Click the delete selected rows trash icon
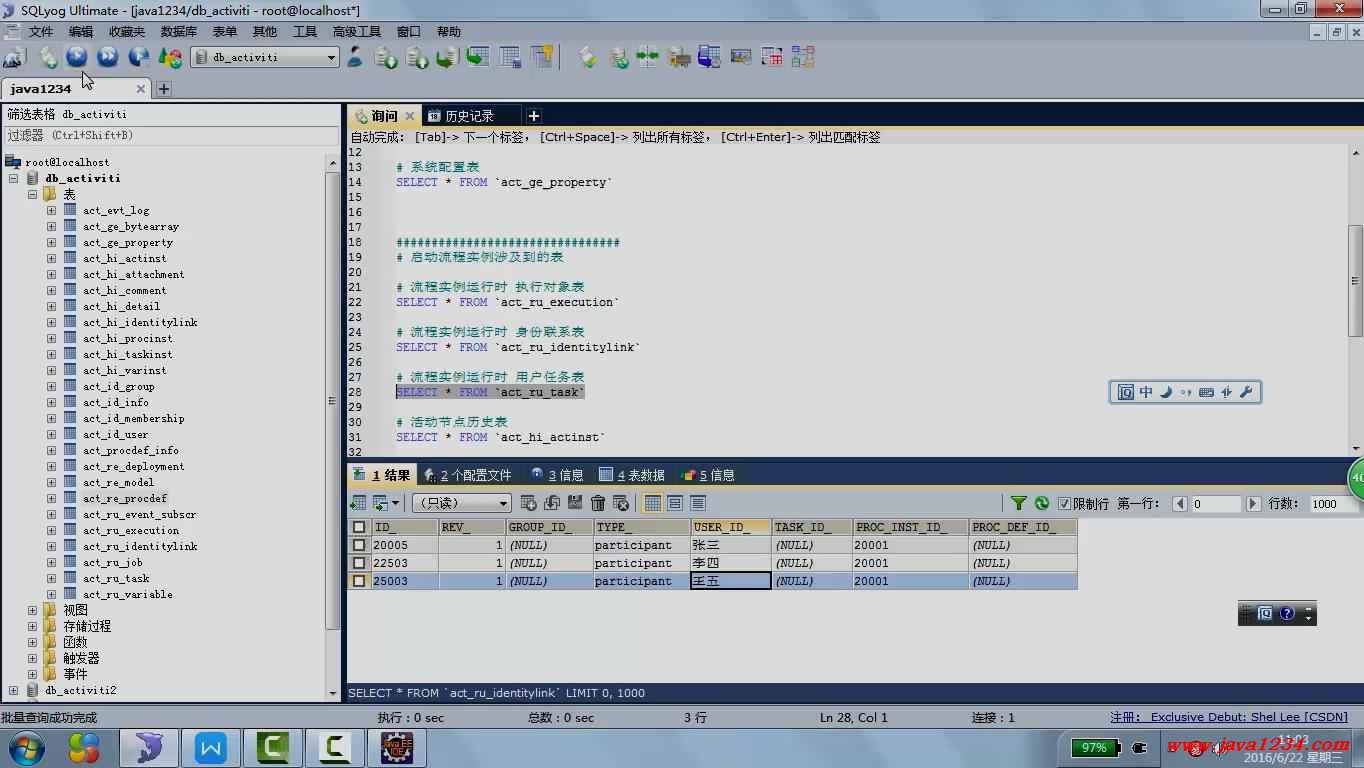Image resolution: width=1364 pixels, height=768 pixels. [598, 503]
